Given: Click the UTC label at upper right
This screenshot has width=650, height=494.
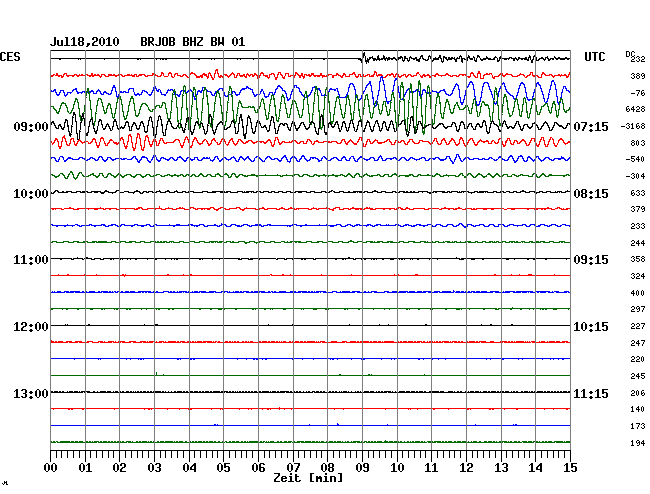Looking at the screenshot, I should tap(595, 57).
